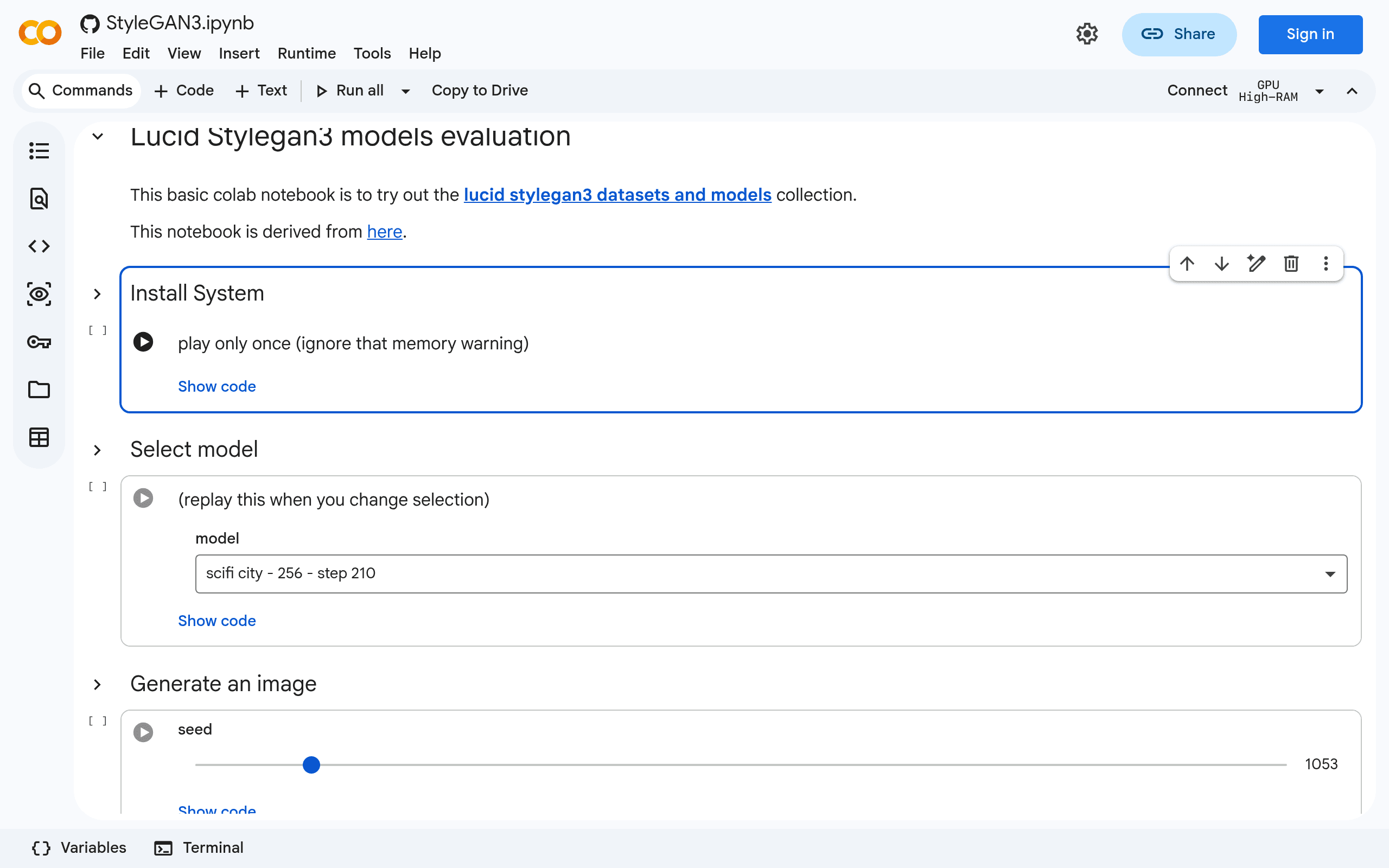Image resolution: width=1389 pixels, height=868 pixels.
Task: Run the Install System cell play button
Action: click(143, 342)
